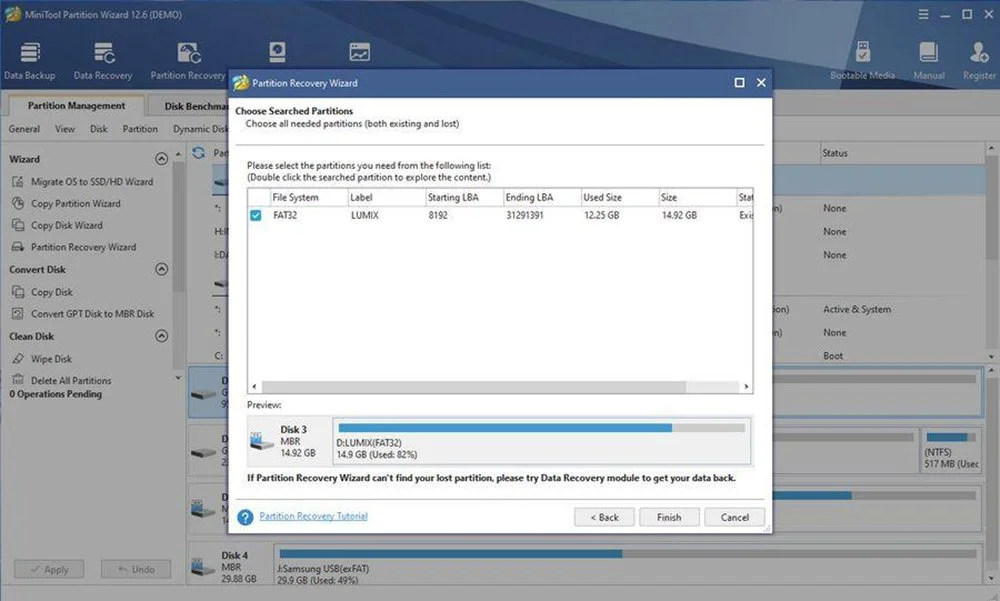Viewport: 1000px width, 601px height.
Task: Click the Apply button
Action: click(x=49, y=569)
